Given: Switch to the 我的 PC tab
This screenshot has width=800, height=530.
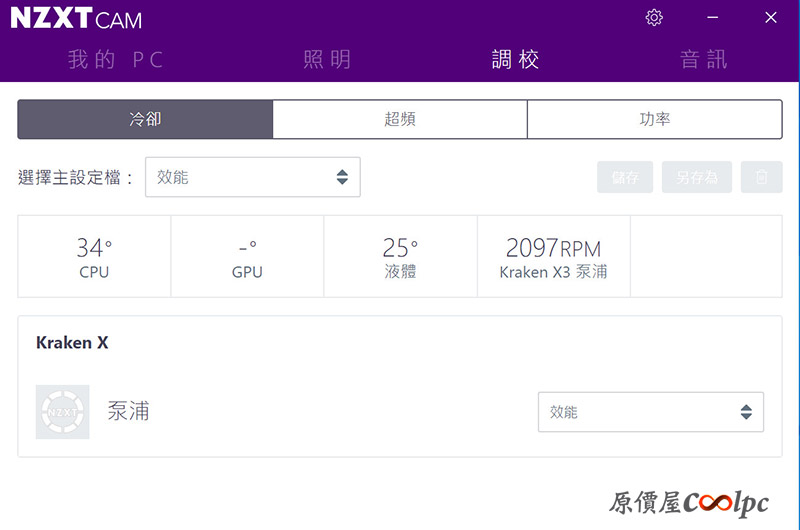Looking at the screenshot, I should tap(115, 59).
